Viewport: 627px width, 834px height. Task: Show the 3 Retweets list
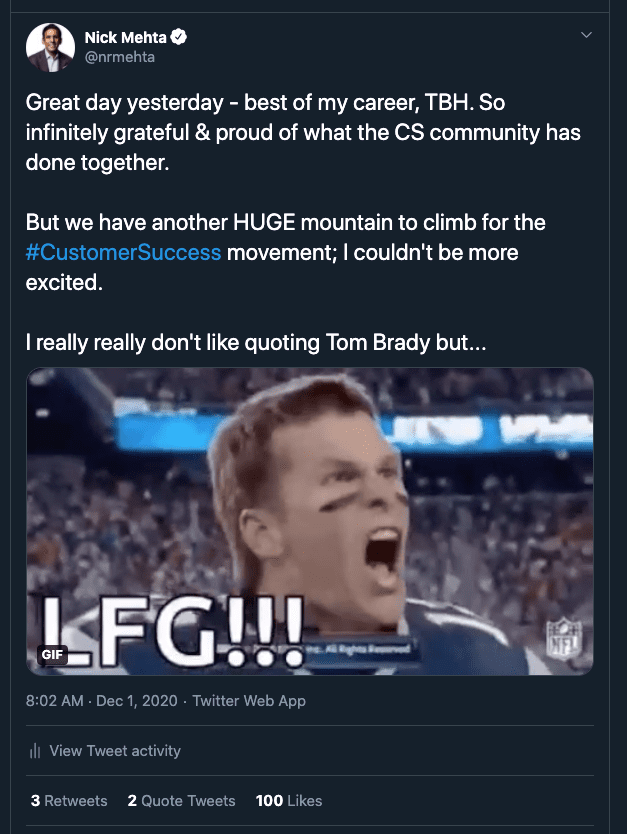pyautogui.click(x=68, y=801)
